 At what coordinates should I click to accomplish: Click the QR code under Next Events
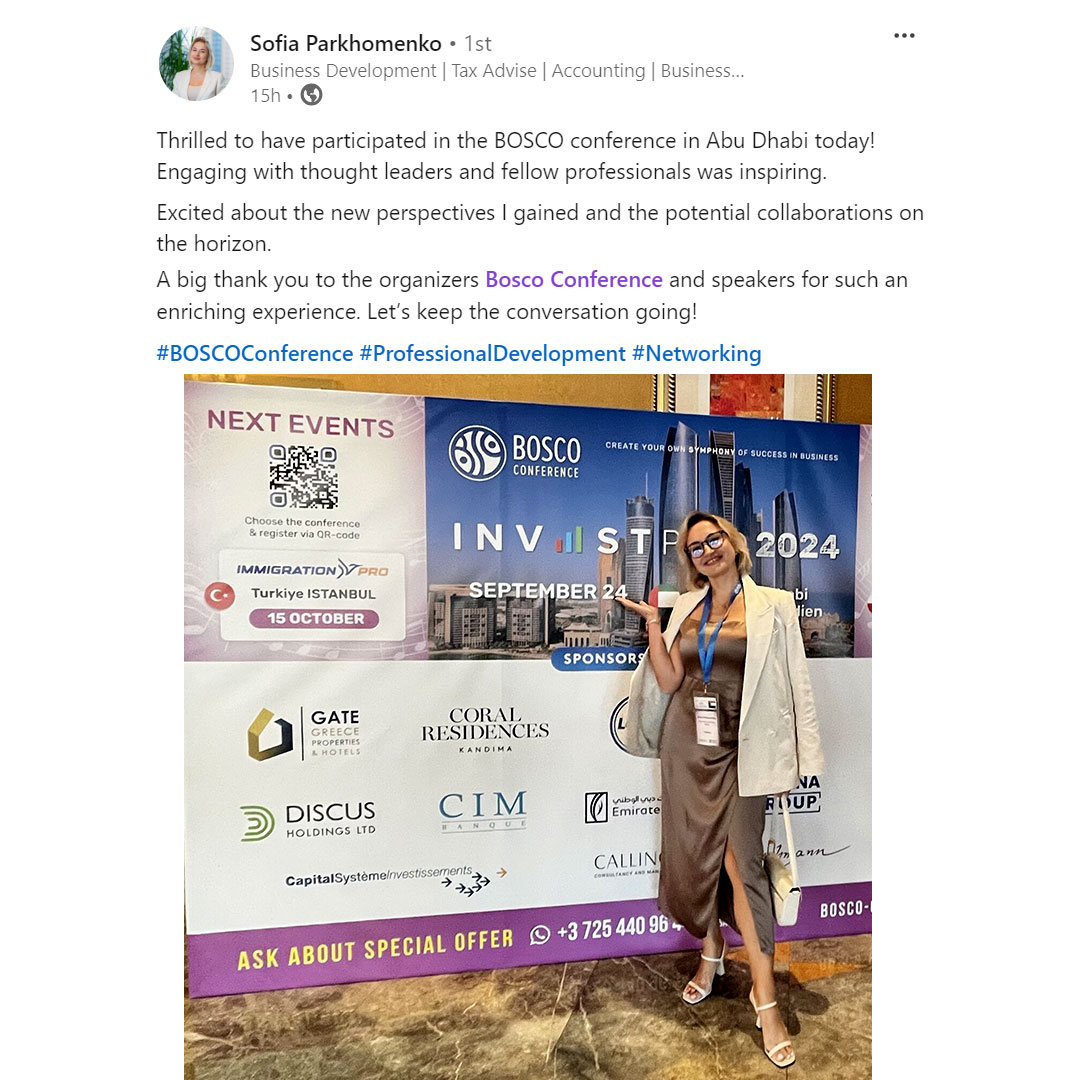(x=304, y=477)
